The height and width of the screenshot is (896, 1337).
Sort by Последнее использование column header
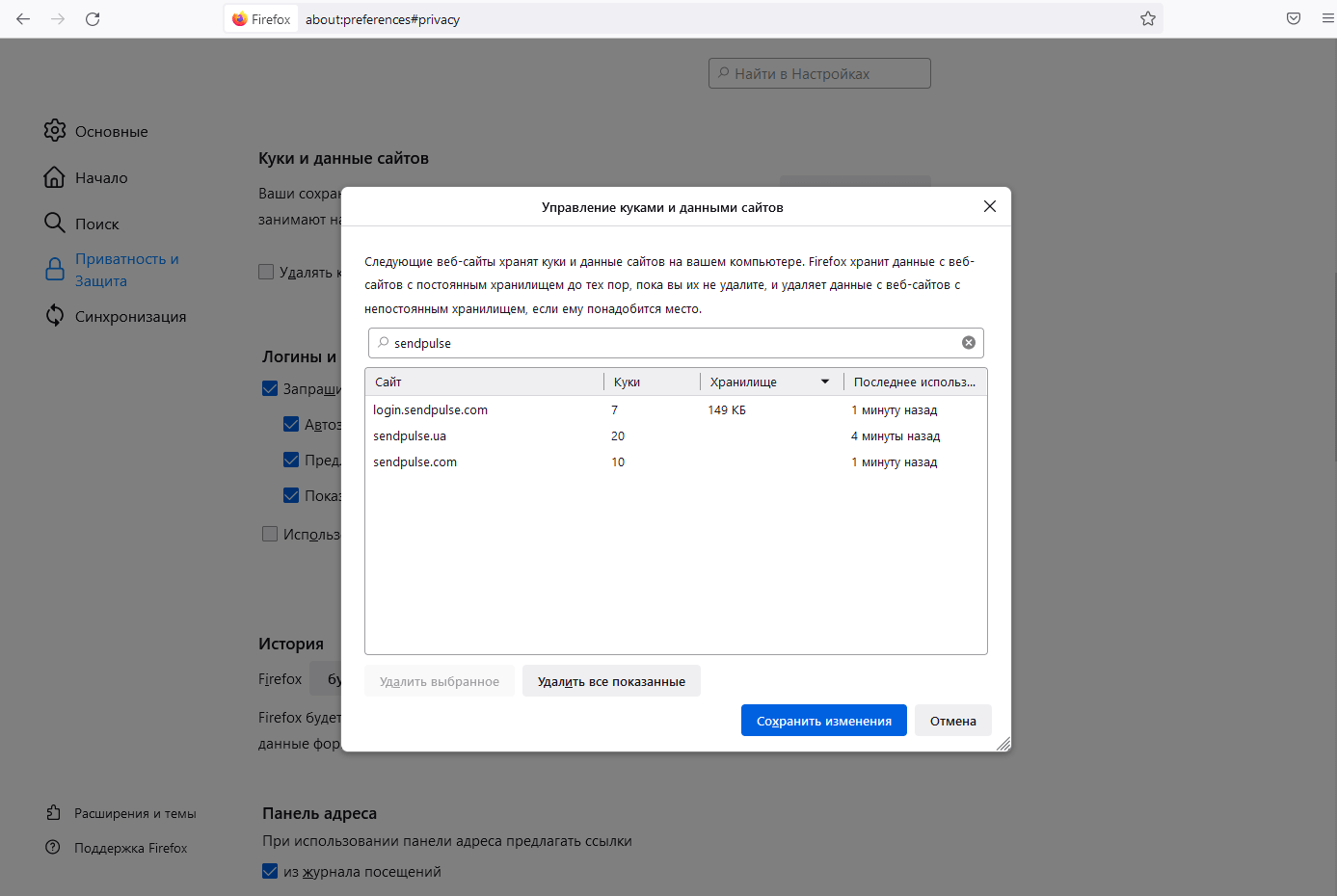pyautogui.click(x=915, y=382)
